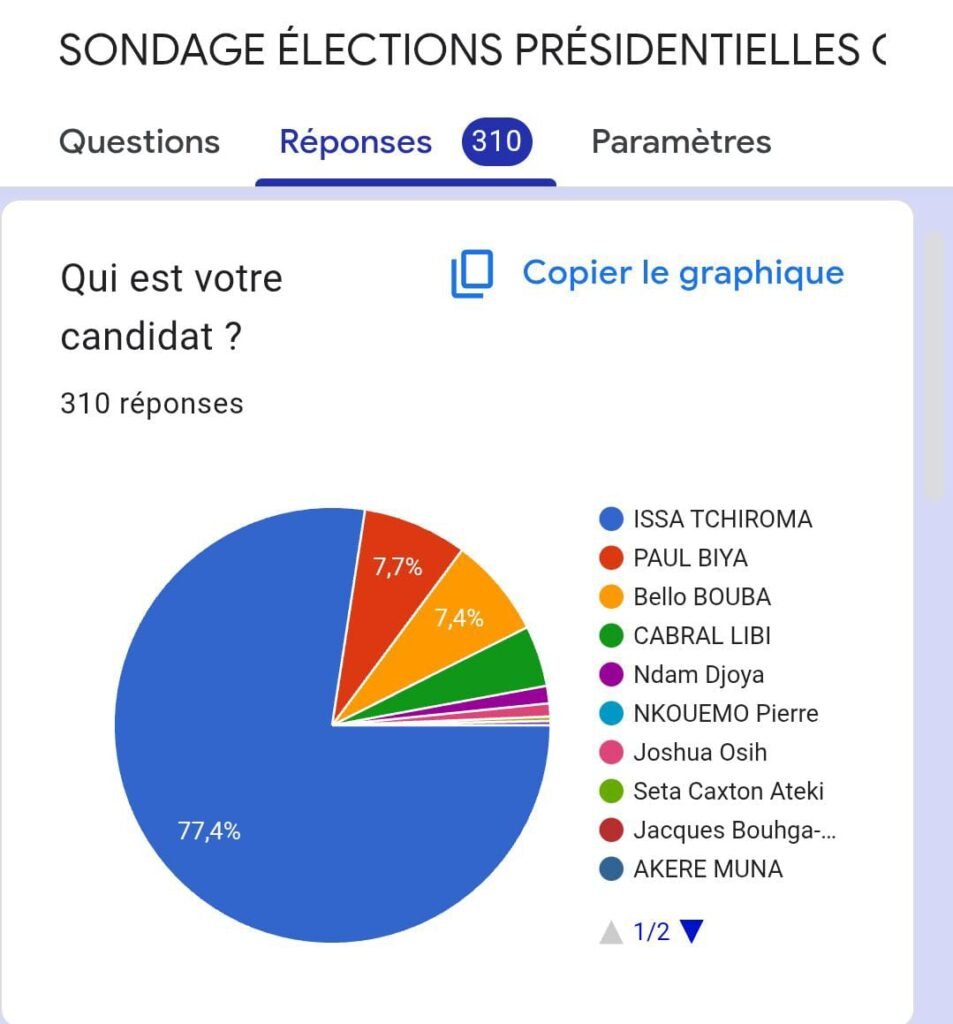
Task: Open the Paramètres tab
Action: pos(681,142)
